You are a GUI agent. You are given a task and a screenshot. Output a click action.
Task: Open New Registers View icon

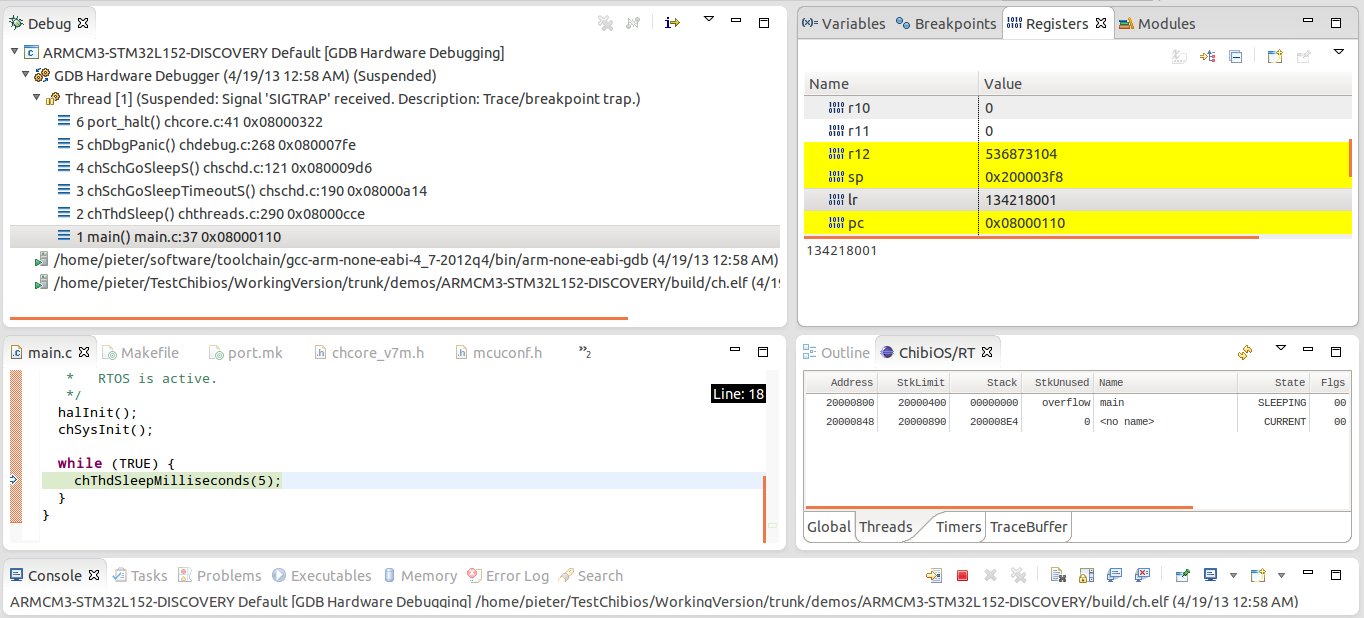point(1274,57)
